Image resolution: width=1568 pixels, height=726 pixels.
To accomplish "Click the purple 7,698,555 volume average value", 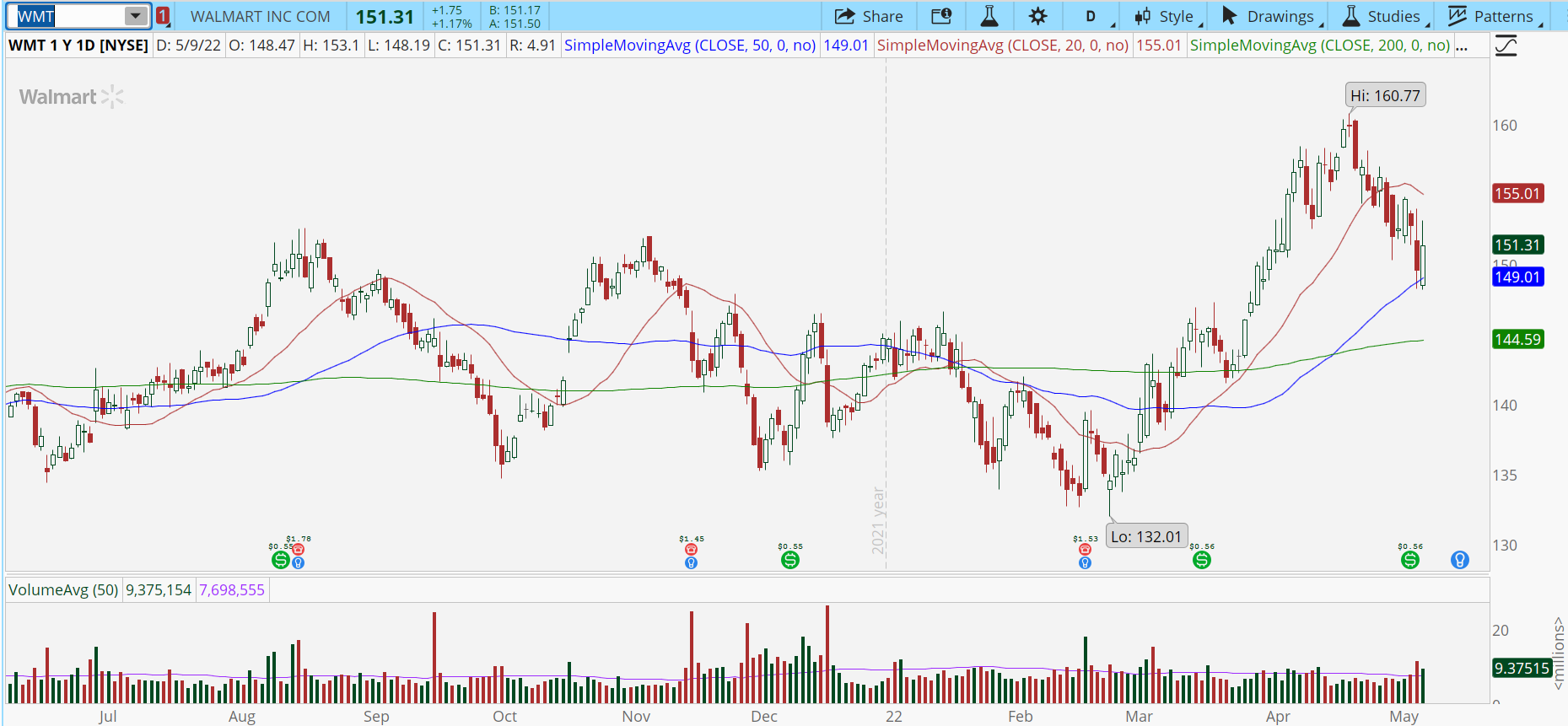I will (x=232, y=590).
